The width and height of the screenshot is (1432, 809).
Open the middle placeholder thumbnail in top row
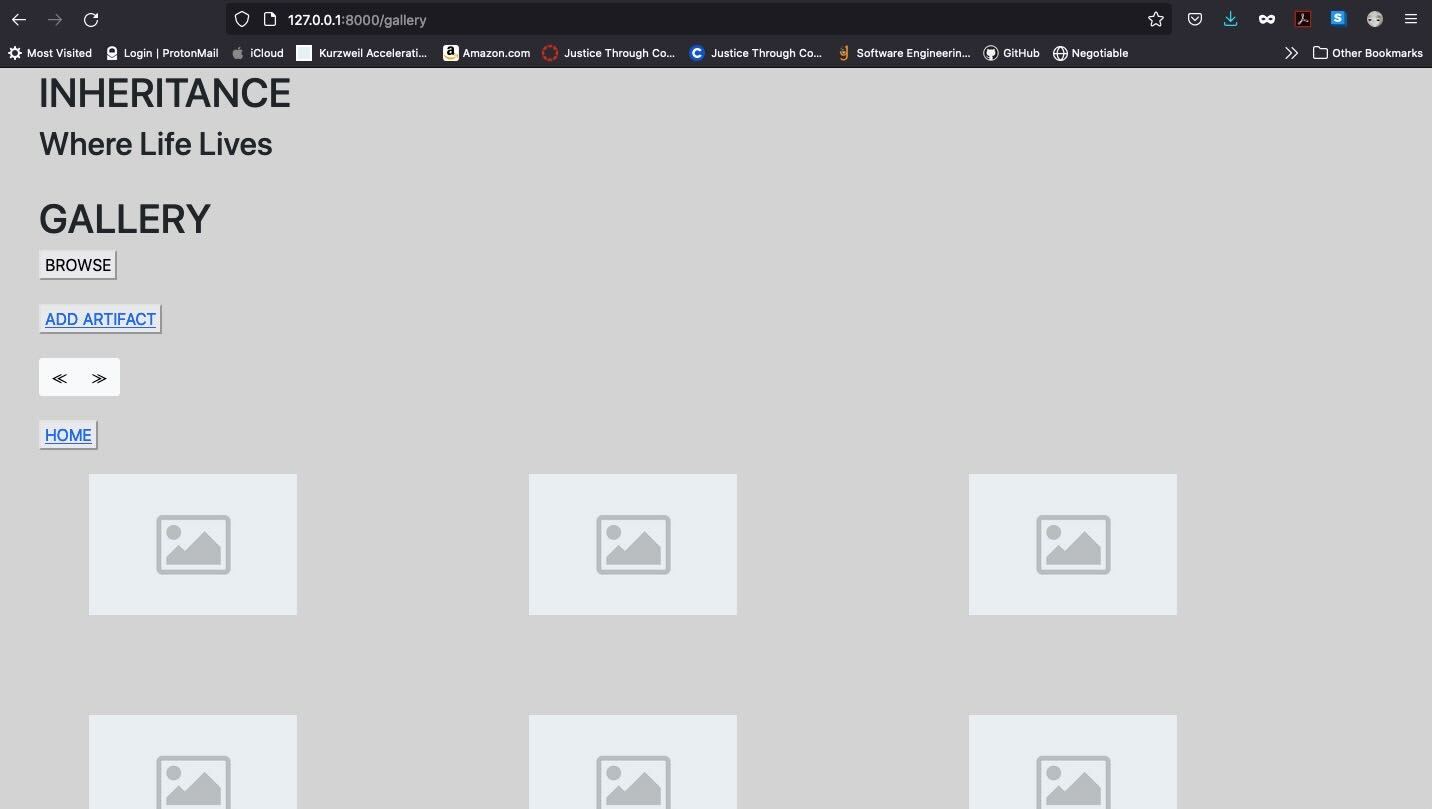pos(633,544)
